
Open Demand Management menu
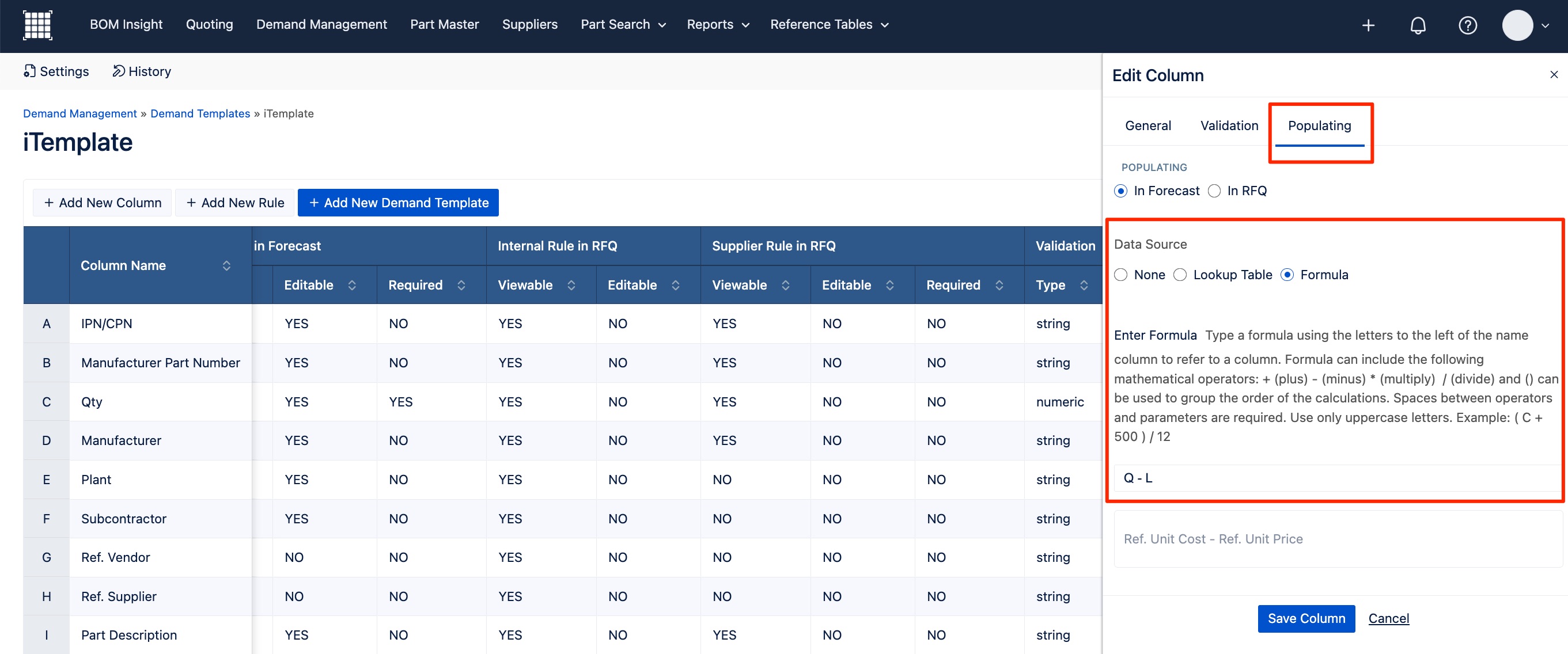[x=321, y=24]
